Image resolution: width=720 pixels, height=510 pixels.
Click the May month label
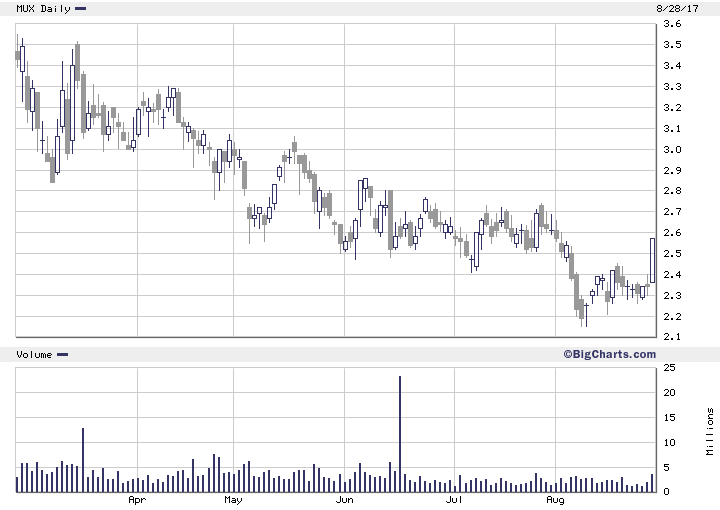click(x=233, y=500)
